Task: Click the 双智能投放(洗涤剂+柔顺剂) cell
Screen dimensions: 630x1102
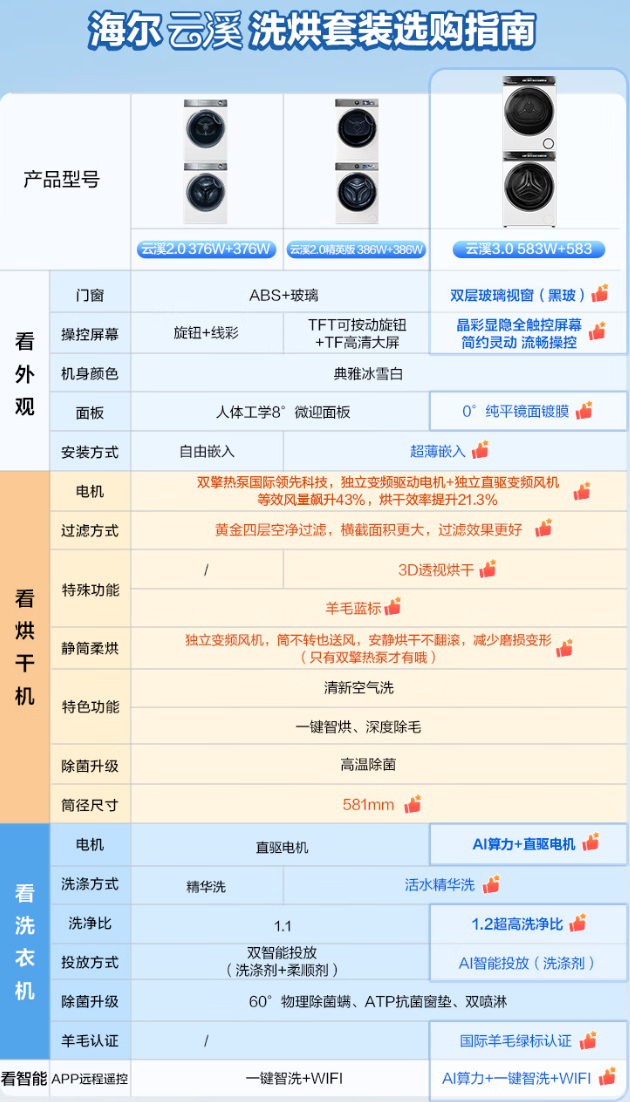Action: coord(283,961)
